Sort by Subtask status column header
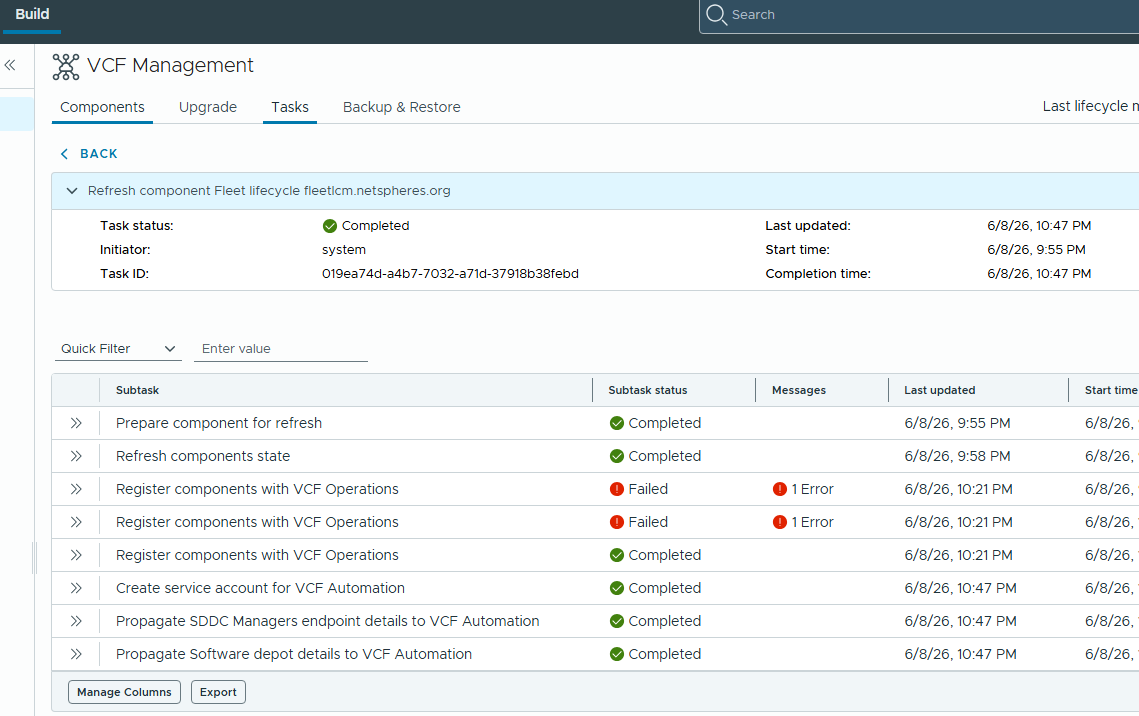This screenshot has height=716, width=1139. (x=647, y=391)
